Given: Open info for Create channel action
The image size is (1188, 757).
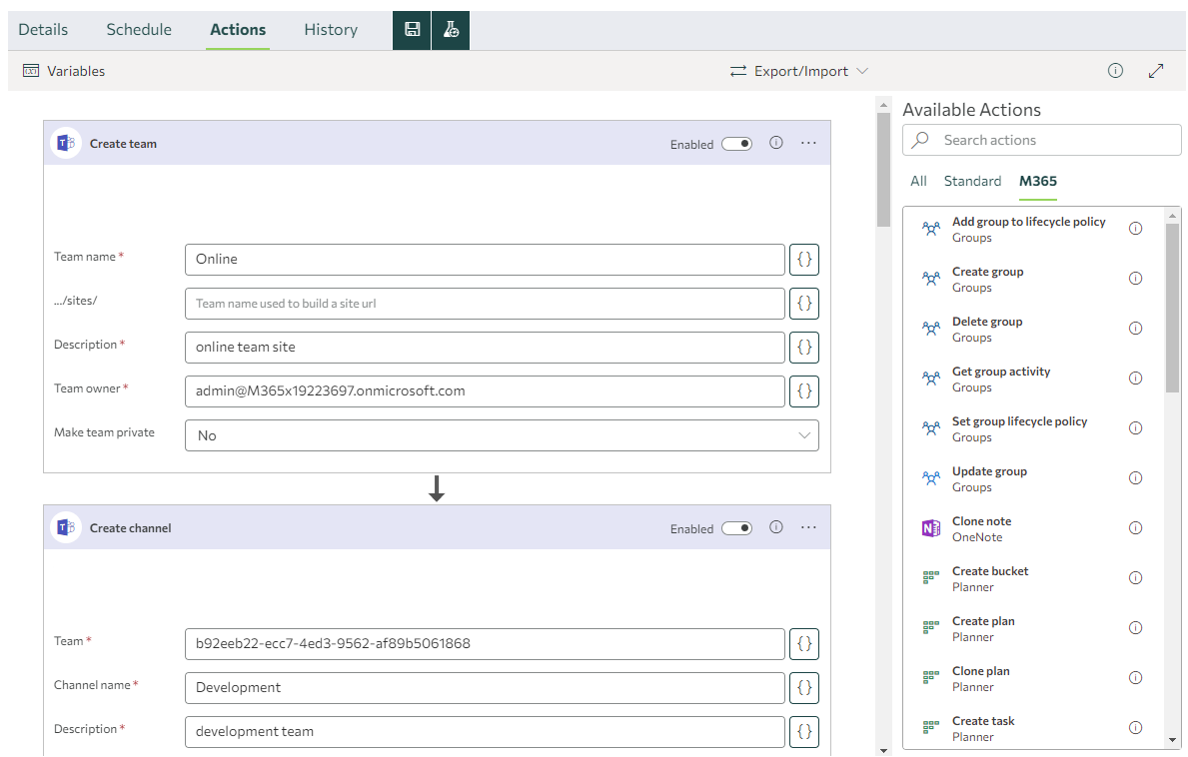Looking at the screenshot, I should coord(776,527).
